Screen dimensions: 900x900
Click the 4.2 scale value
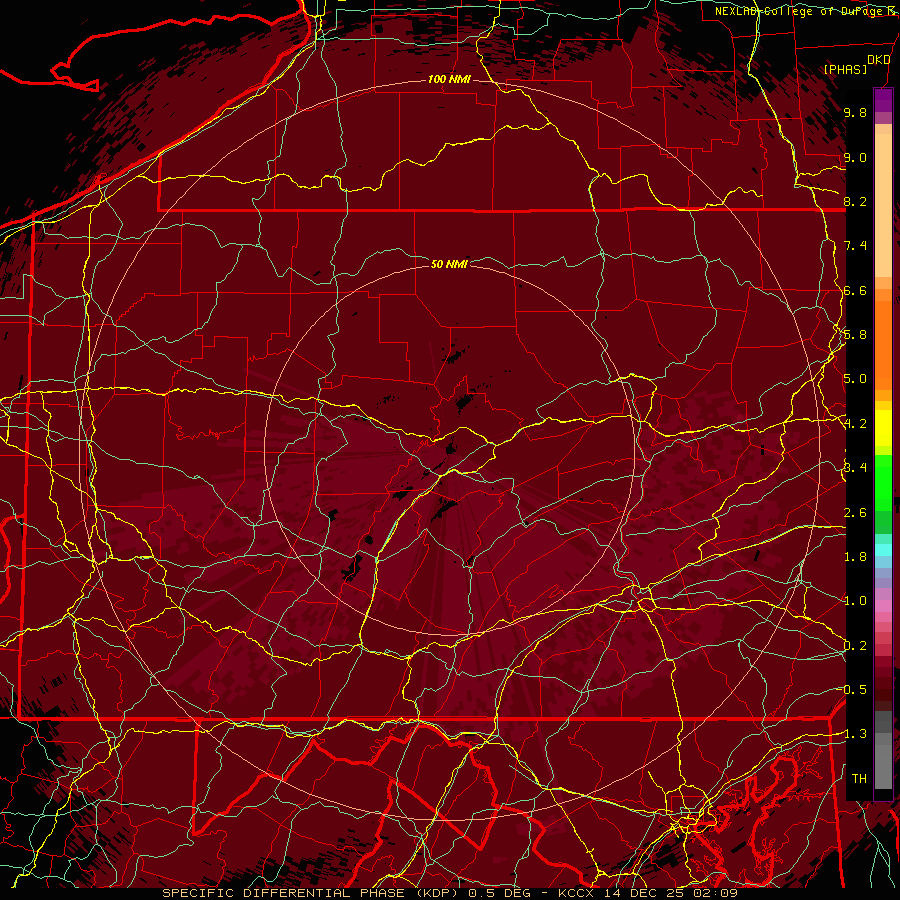[x=855, y=424]
